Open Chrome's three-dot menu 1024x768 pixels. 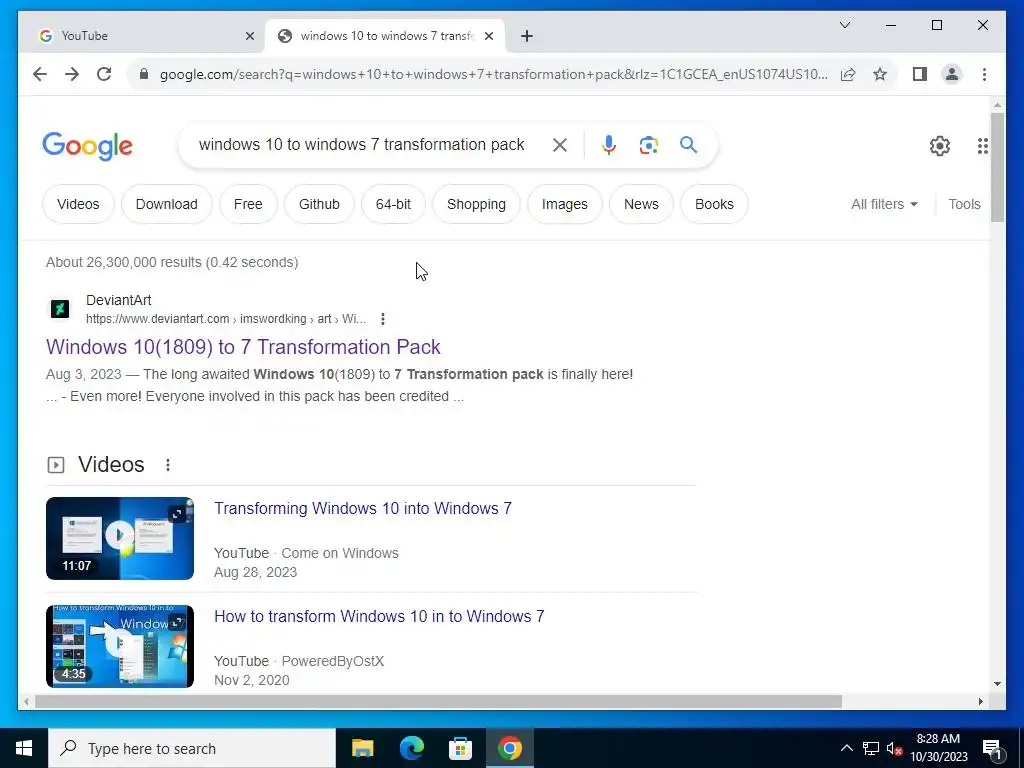(984, 74)
